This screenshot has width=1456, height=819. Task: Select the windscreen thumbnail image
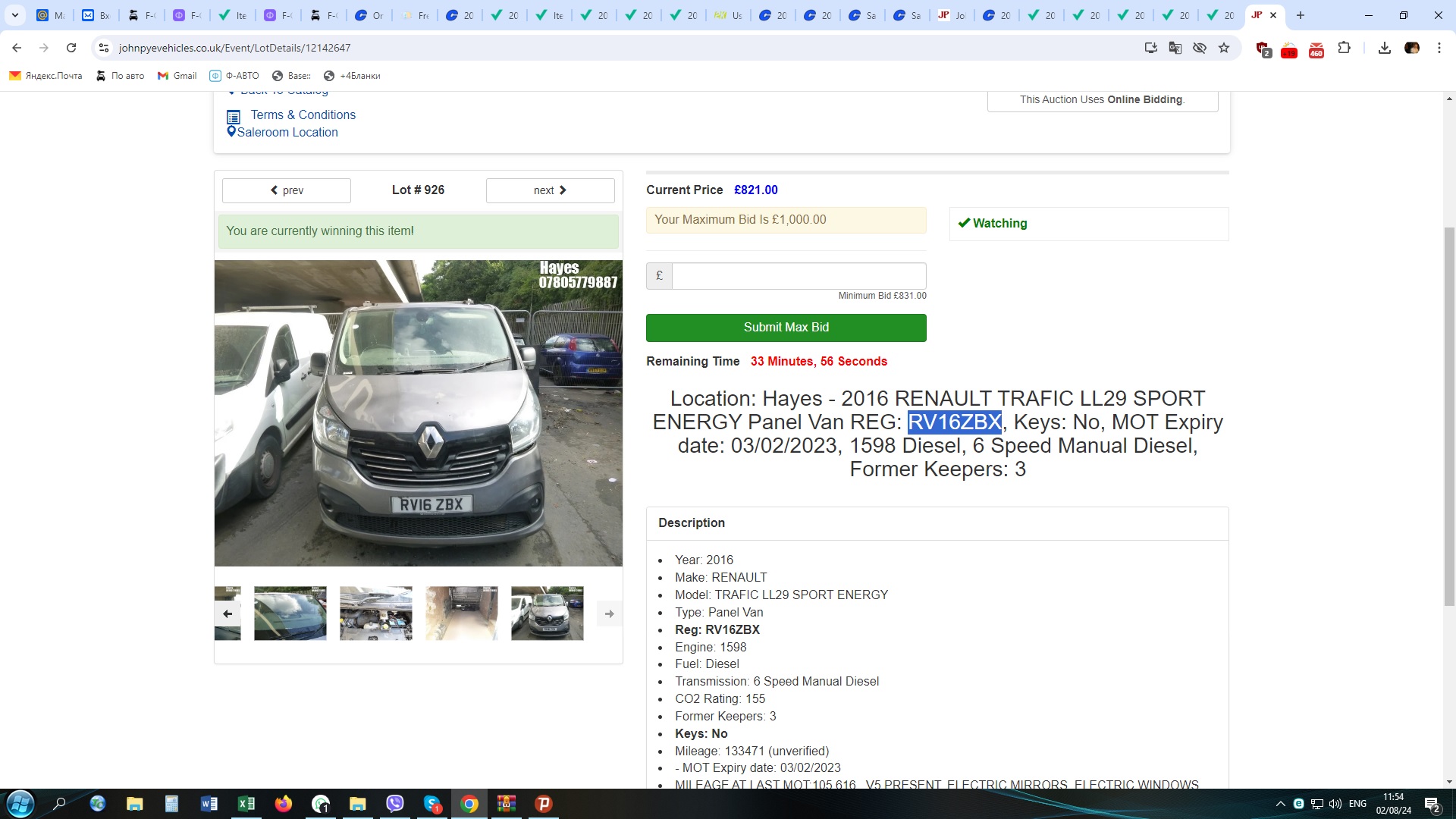coord(290,613)
